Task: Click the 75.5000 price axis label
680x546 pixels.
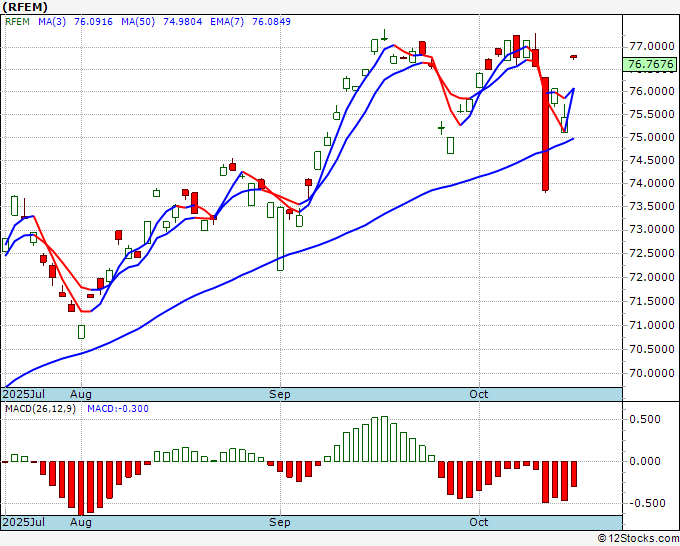Action: coord(652,114)
